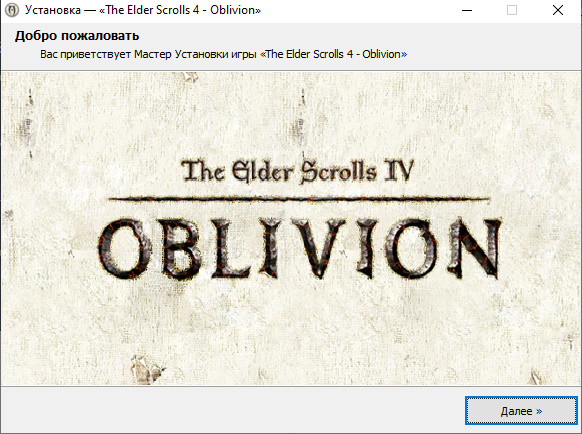Click the torn parchment mark at banner top
582x434 pixels.
pyautogui.click(x=190, y=76)
